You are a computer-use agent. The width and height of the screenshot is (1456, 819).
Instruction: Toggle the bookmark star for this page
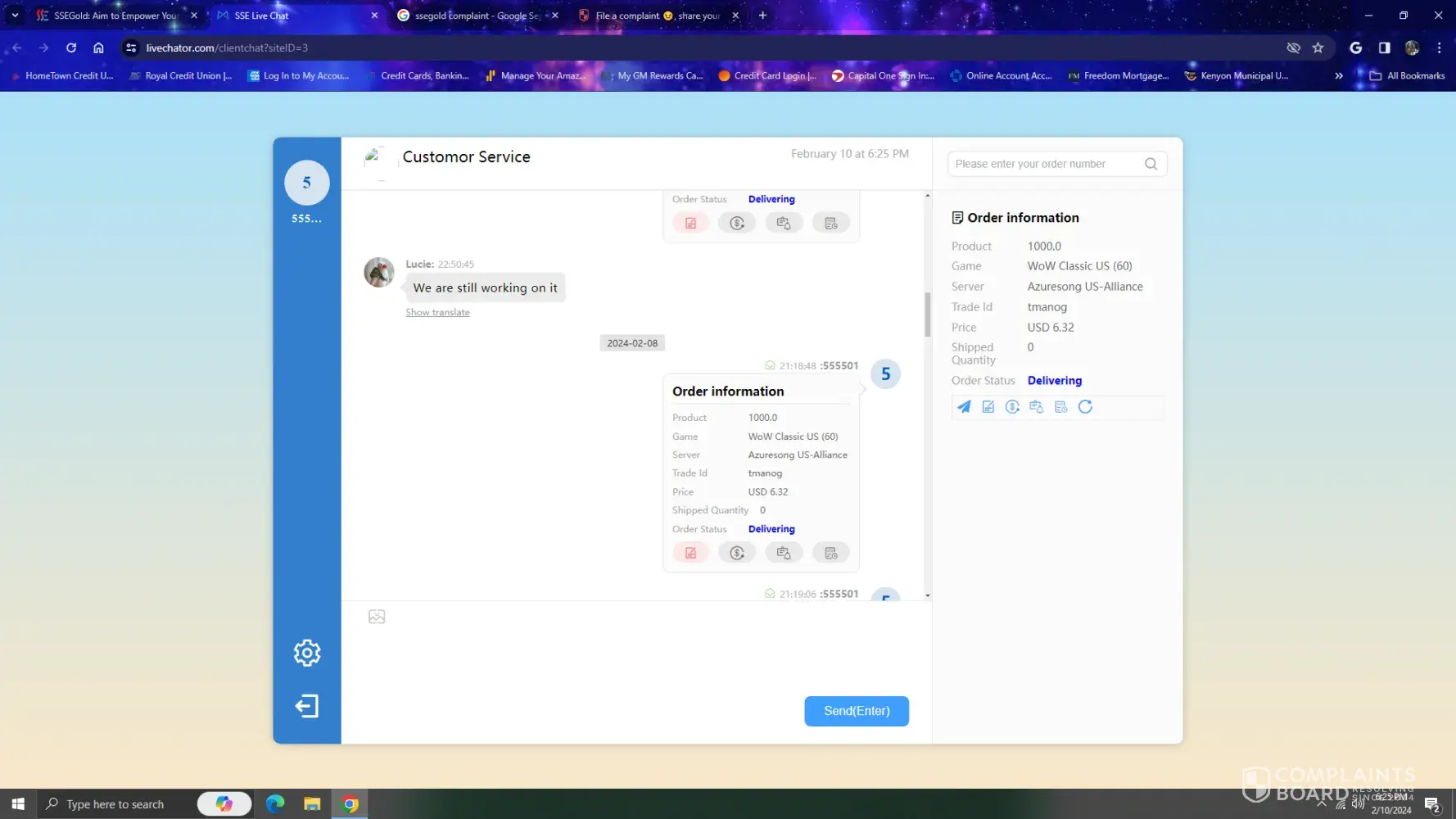[x=1318, y=48]
